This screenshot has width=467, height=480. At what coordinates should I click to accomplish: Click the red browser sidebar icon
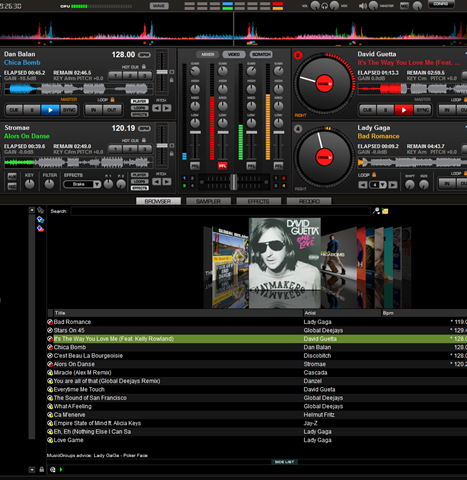40,229
